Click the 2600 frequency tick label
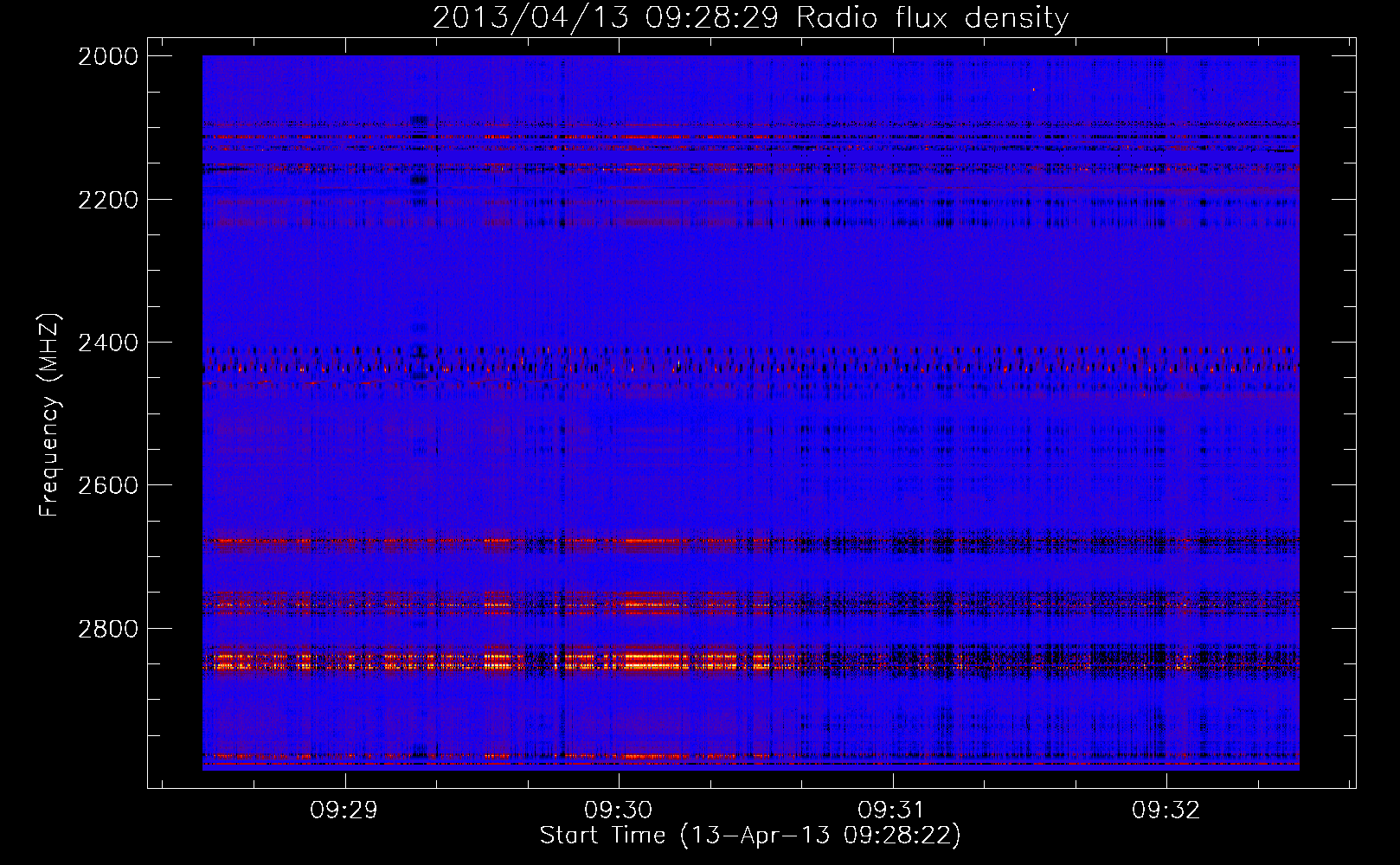Viewport: 1400px width, 865px height. [108, 485]
